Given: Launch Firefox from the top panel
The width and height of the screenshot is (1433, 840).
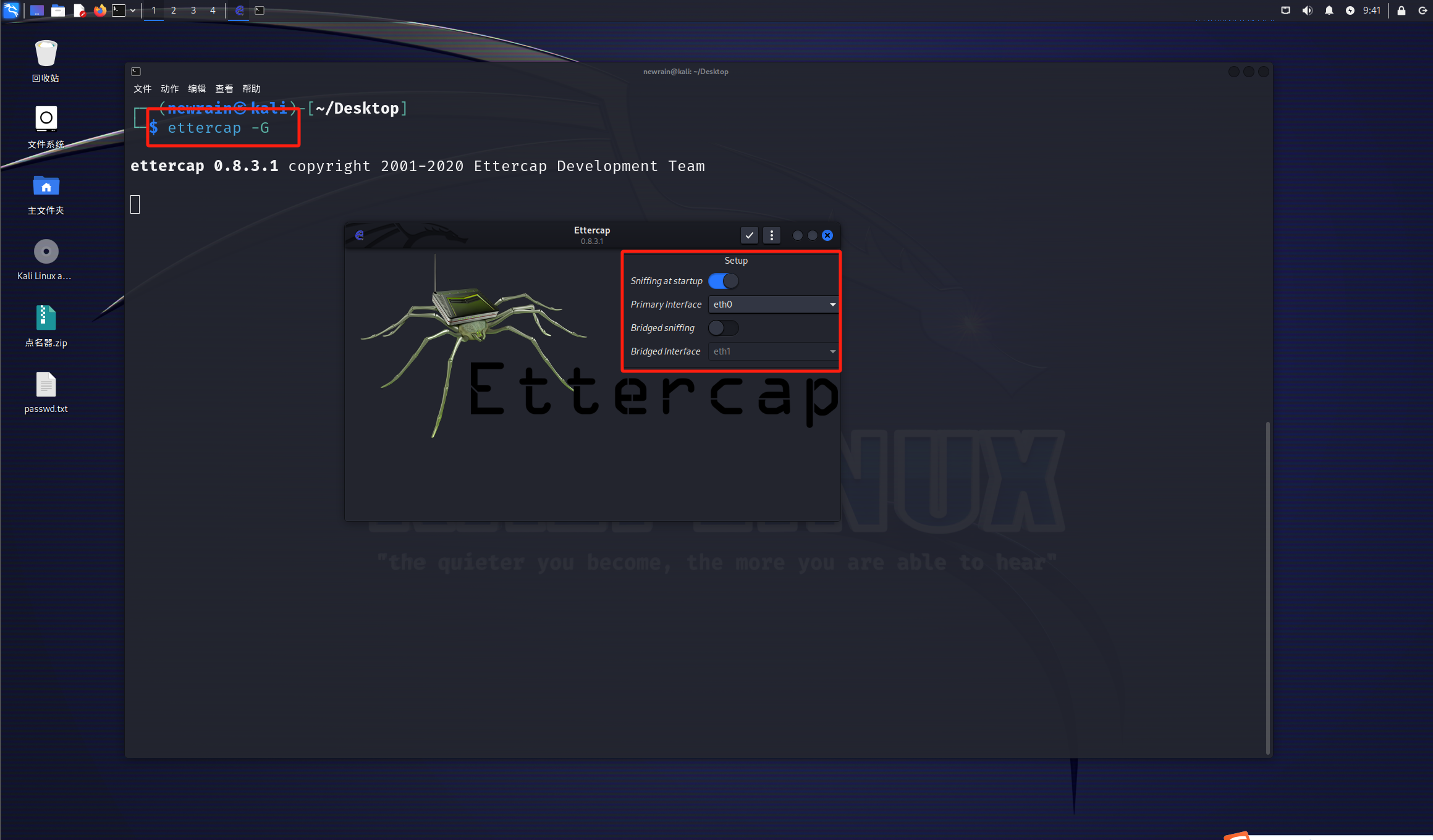Looking at the screenshot, I should 99,10.
